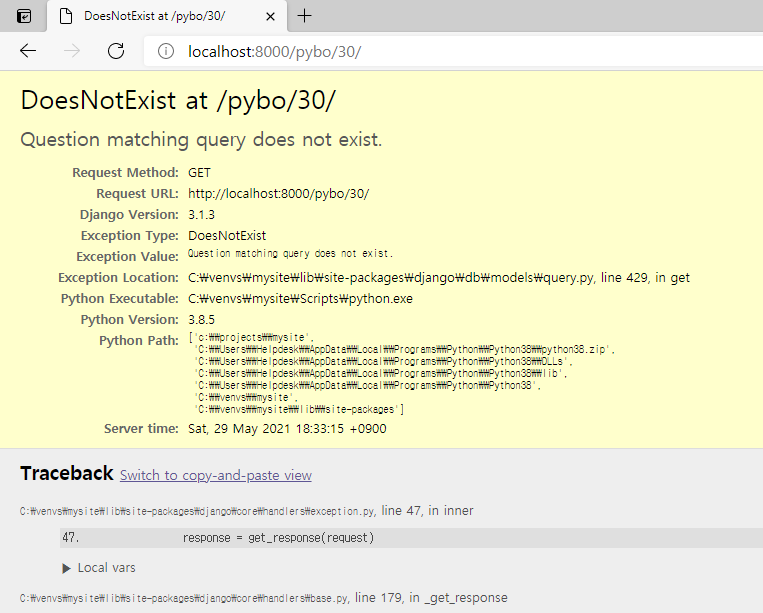
Task: Switch to copy-and-paste view link
Action: coord(216,475)
